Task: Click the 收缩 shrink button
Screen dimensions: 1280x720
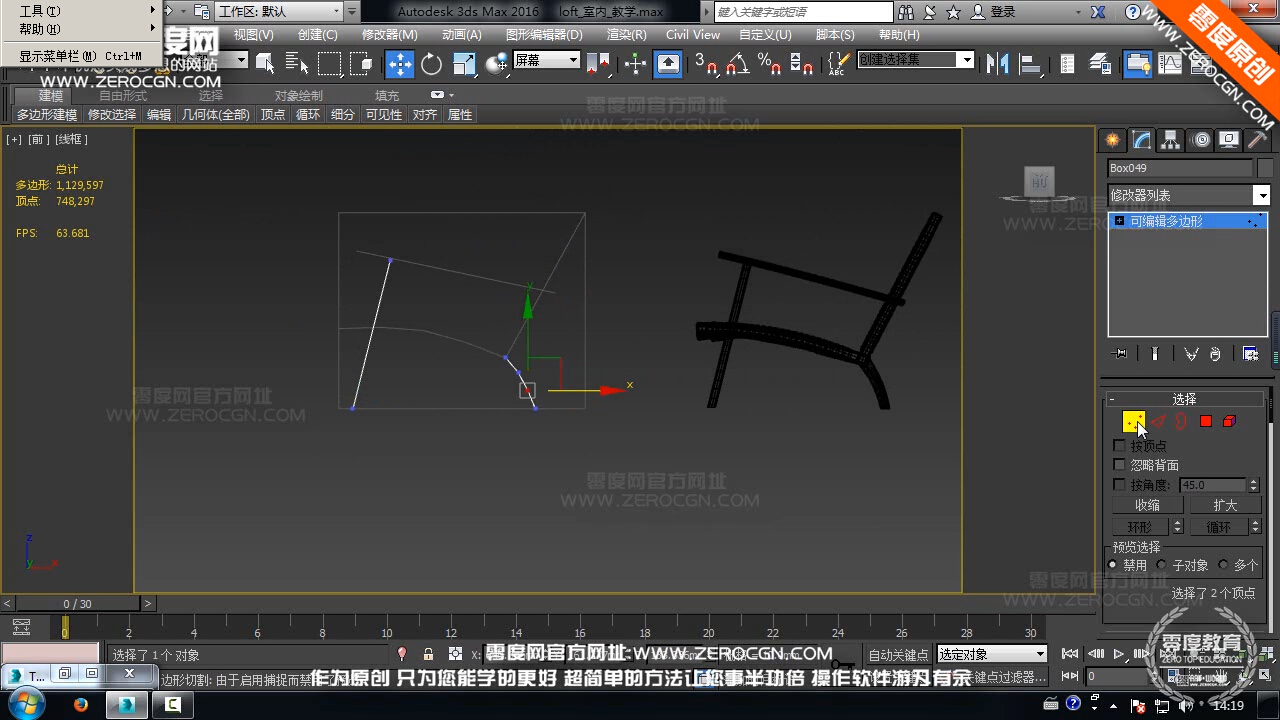Action: (1147, 506)
